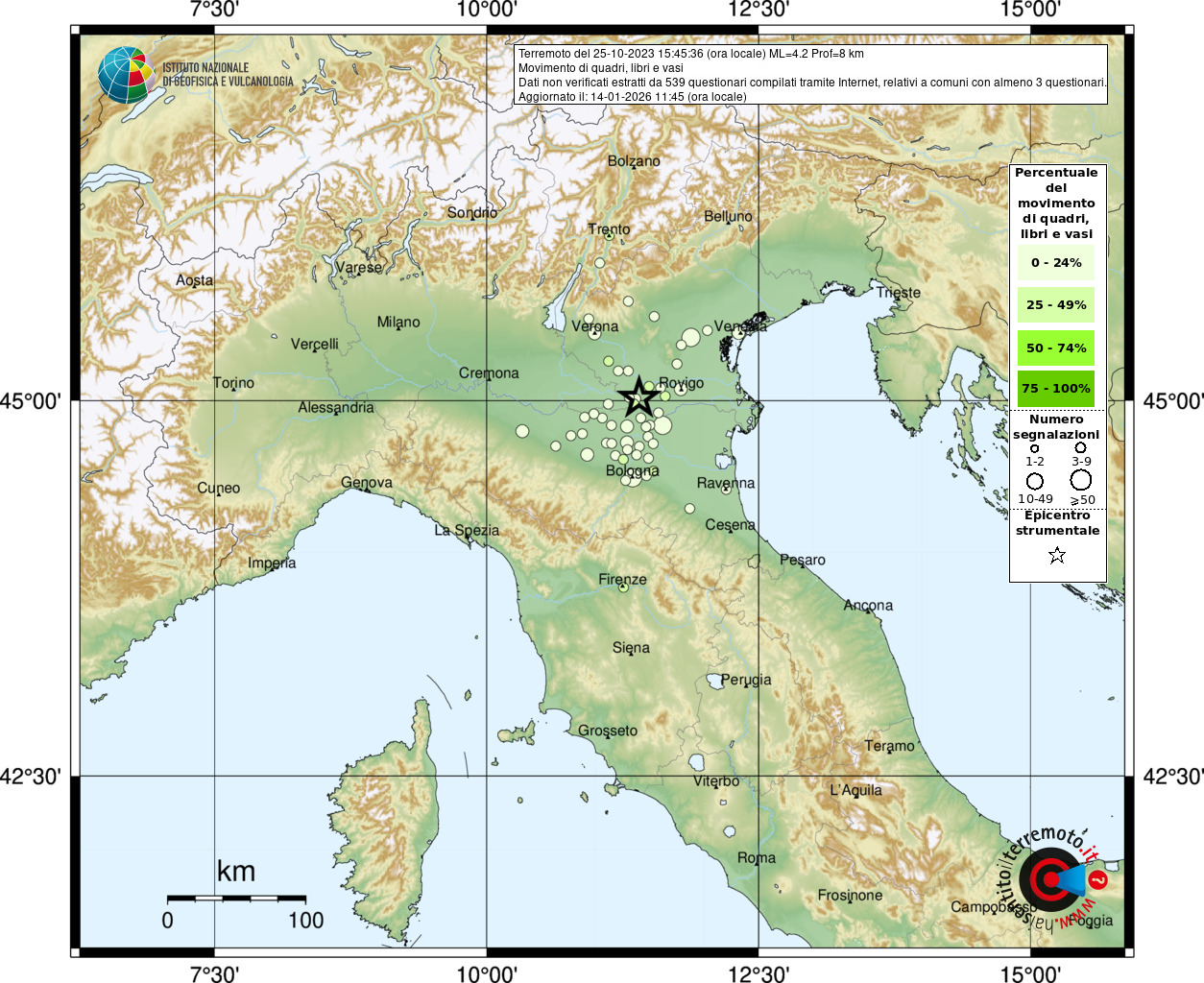Click the Perugia city label
The image size is (1204, 983).
[x=746, y=680]
